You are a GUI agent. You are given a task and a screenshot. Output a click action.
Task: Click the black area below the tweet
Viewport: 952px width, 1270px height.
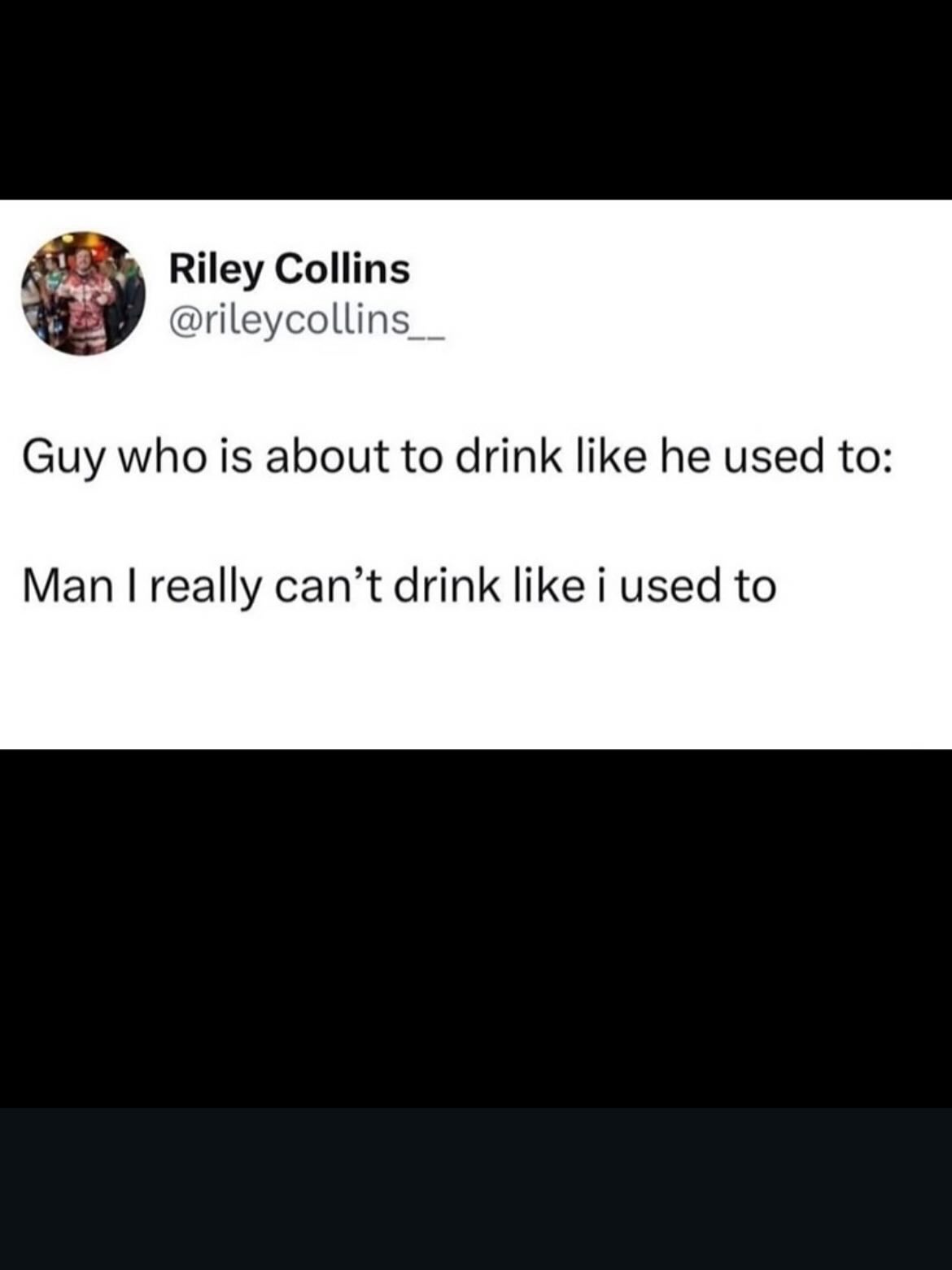tap(476, 928)
